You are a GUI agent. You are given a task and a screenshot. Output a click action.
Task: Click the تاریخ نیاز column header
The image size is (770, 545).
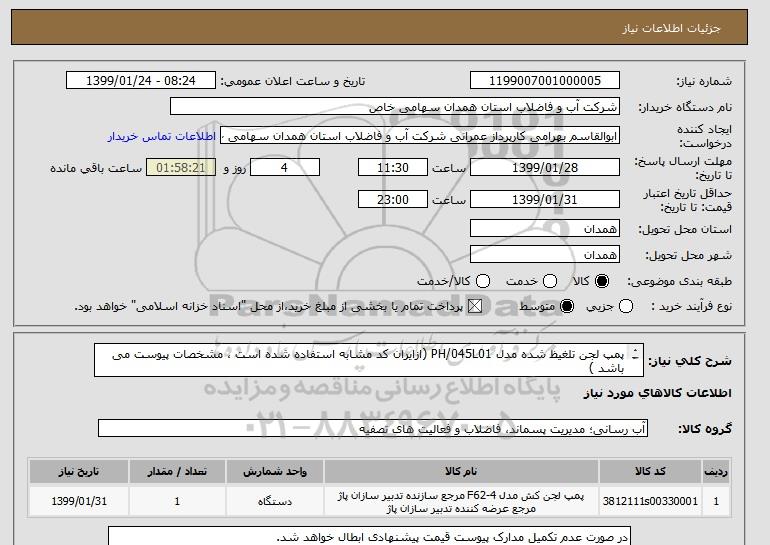coord(79,471)
